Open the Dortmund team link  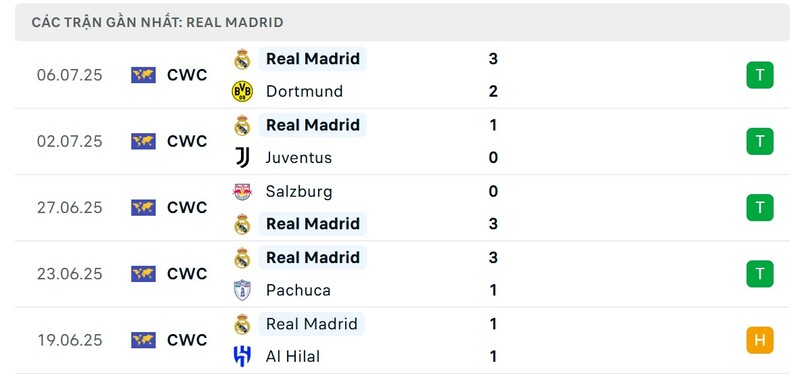pos(304,91)
